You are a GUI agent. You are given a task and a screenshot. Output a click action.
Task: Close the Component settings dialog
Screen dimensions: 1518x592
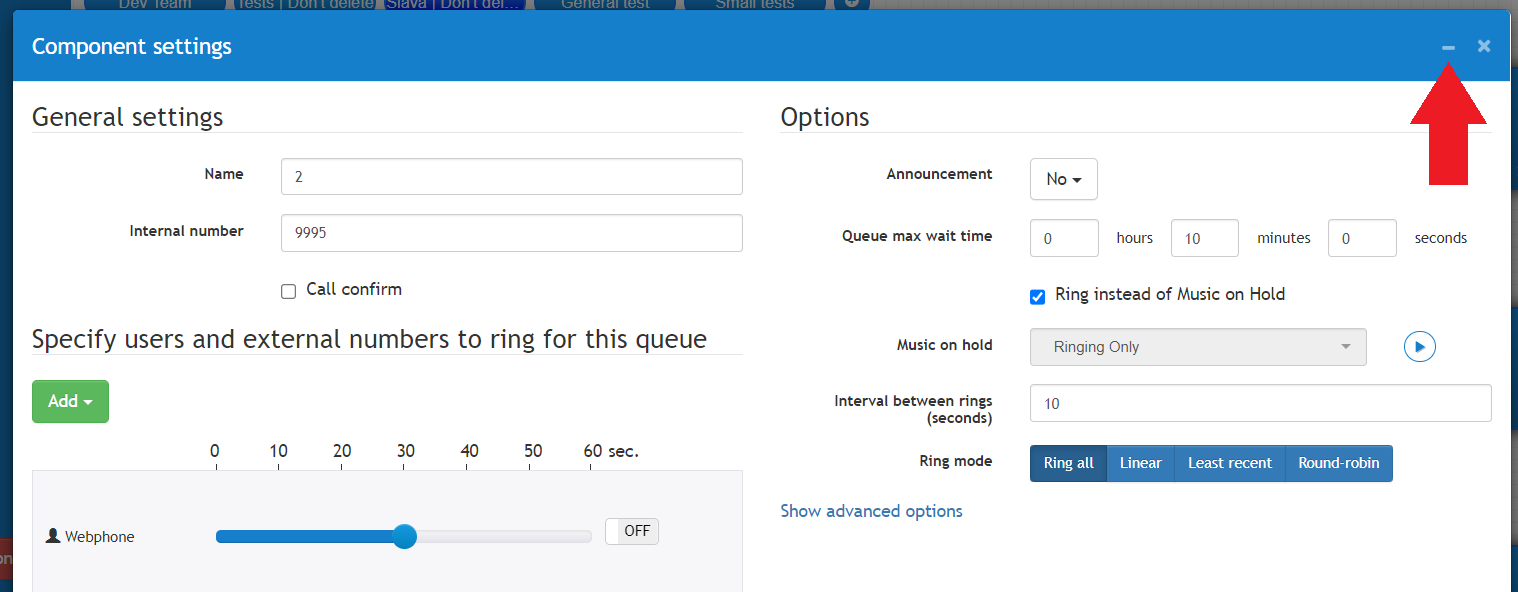coord(1484,46)
